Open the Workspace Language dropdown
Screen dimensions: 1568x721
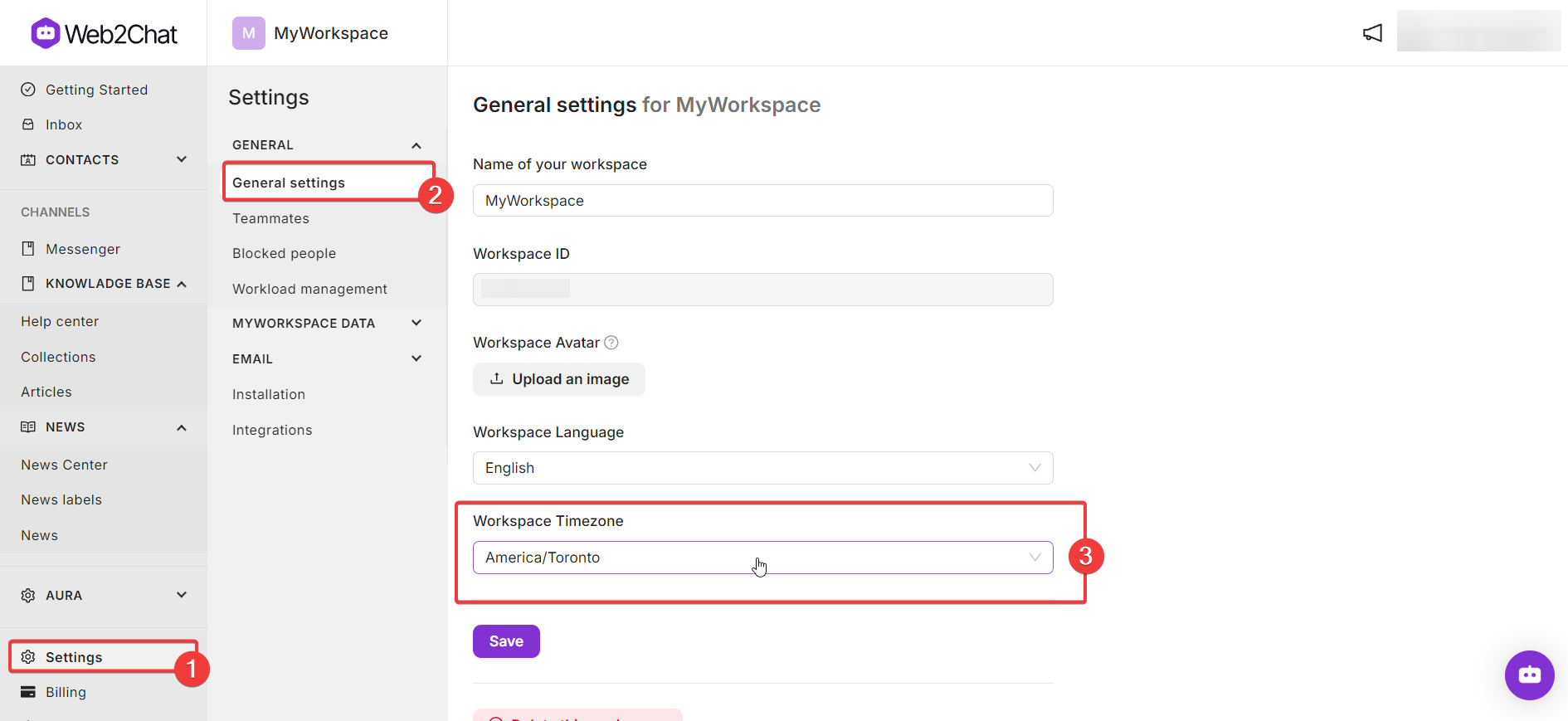[763, 468]
